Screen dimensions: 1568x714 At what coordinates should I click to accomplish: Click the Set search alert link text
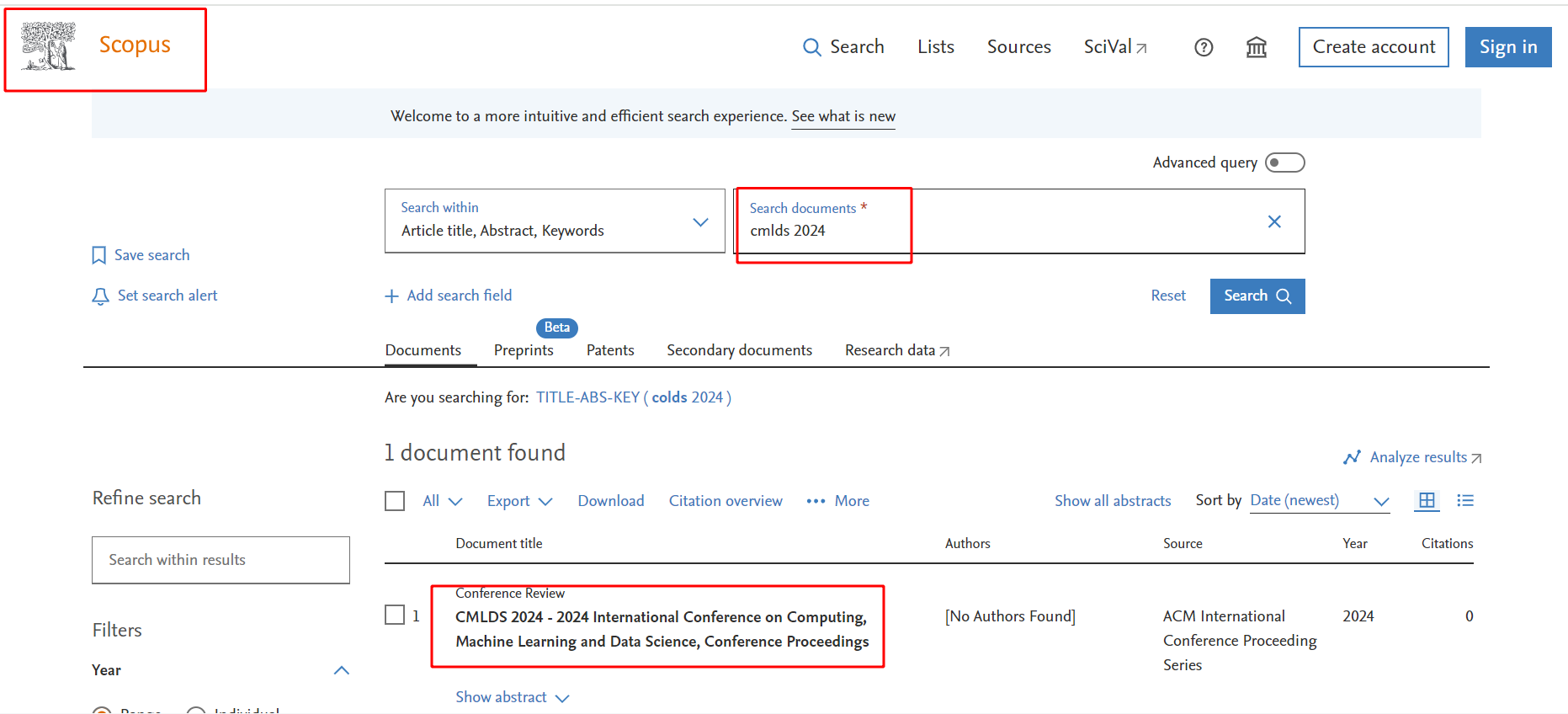tap(167, 296)
